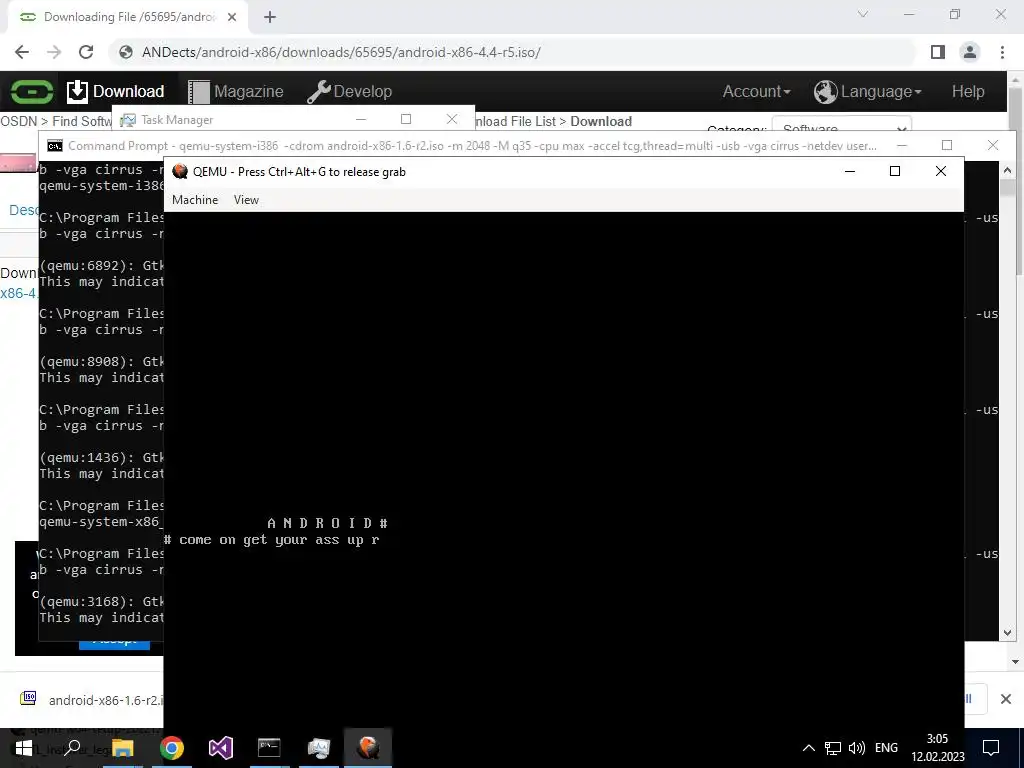
Task: Select the Downloading File browser tab
Action: pos(128,17)
